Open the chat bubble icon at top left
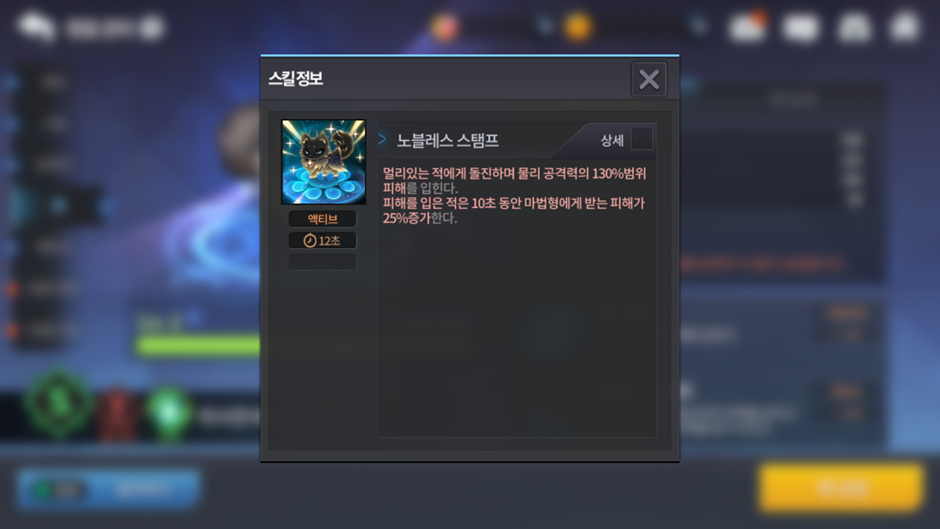The height and width of the screenshot is (529, 940). [x=36, y=27]
